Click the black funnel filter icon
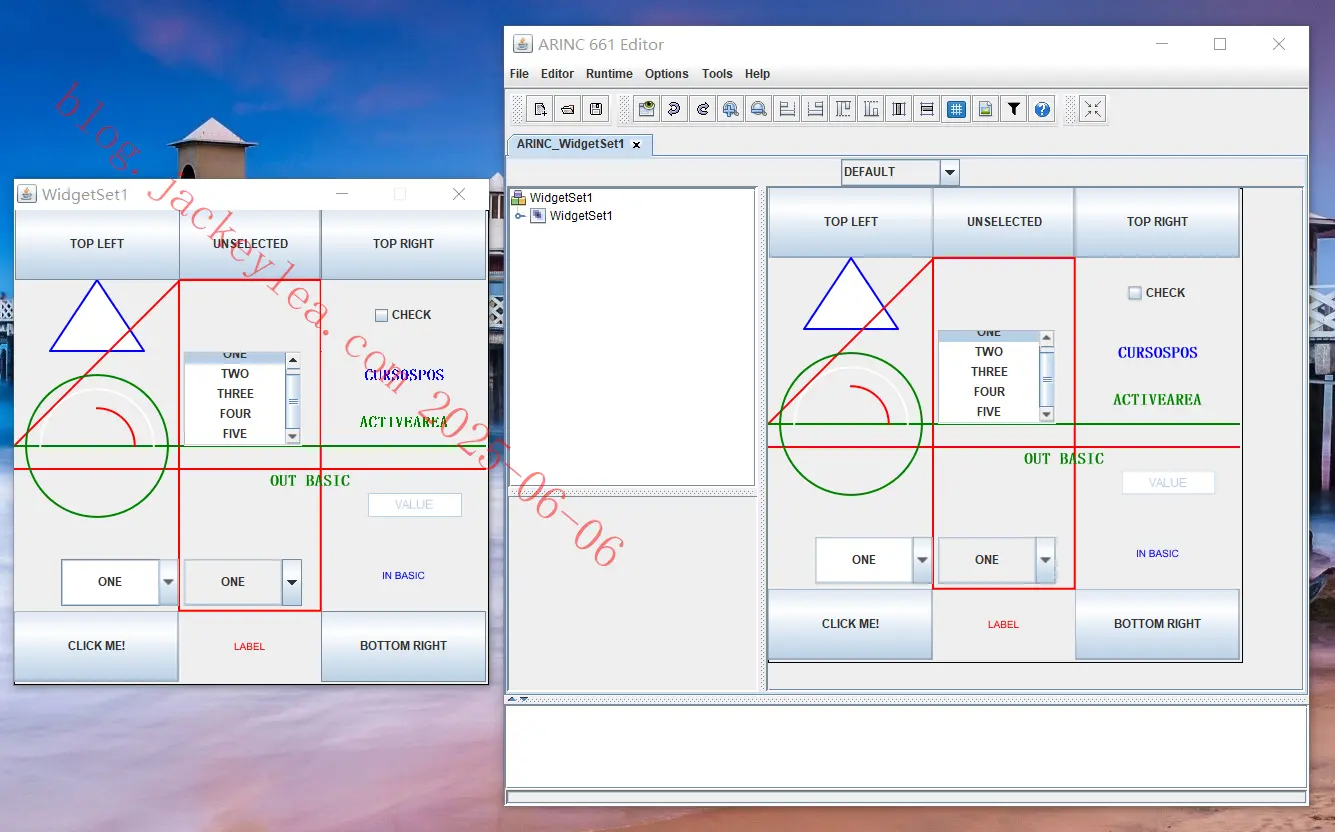This screenshot has width=1335, height=832. (1013, 109)
